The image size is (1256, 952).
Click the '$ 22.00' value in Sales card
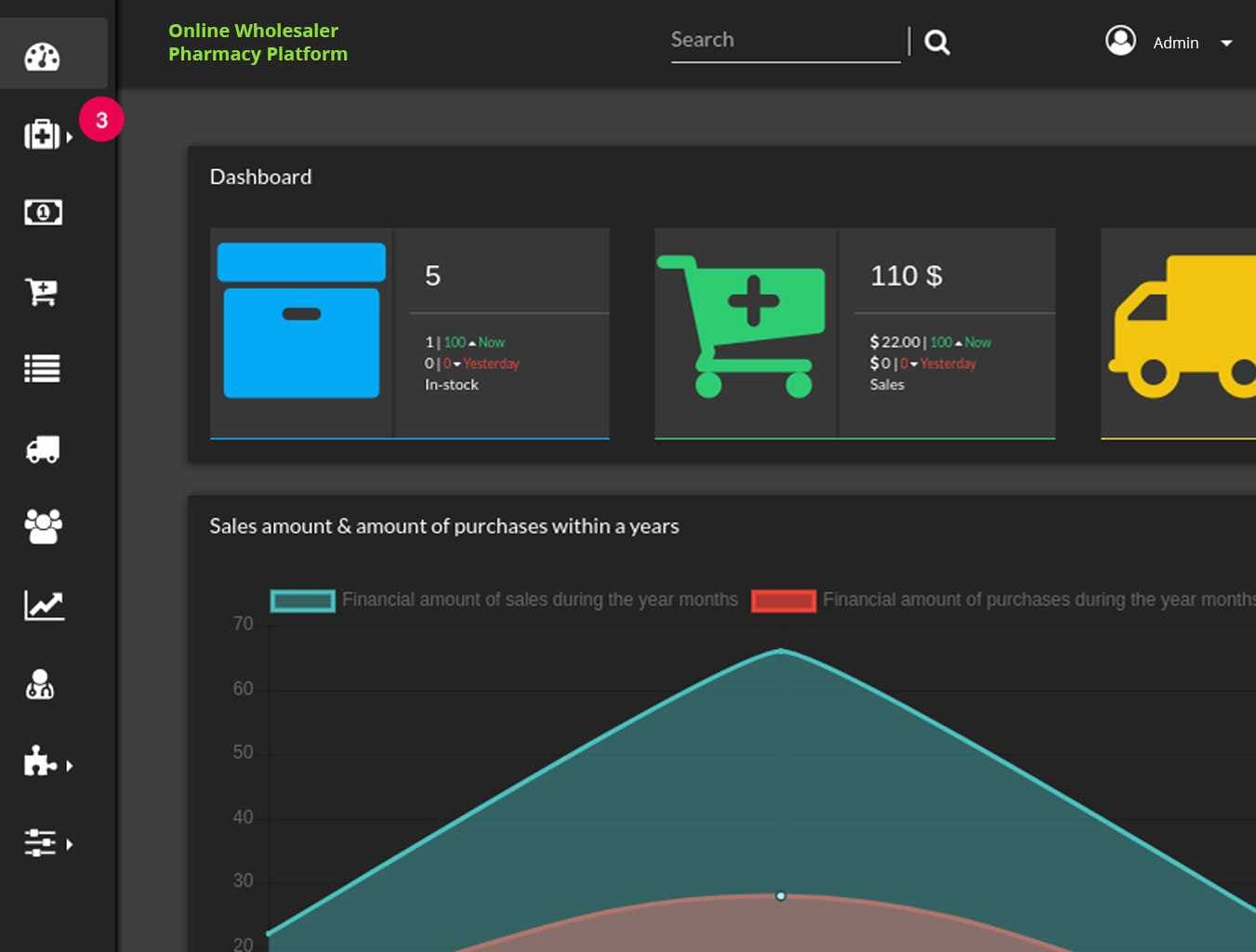(894, 342)
